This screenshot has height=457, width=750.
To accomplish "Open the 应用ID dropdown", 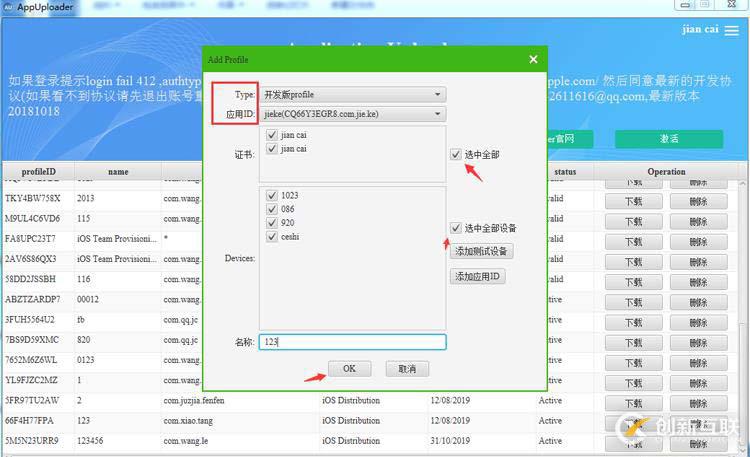I will (x=353, y=114).
